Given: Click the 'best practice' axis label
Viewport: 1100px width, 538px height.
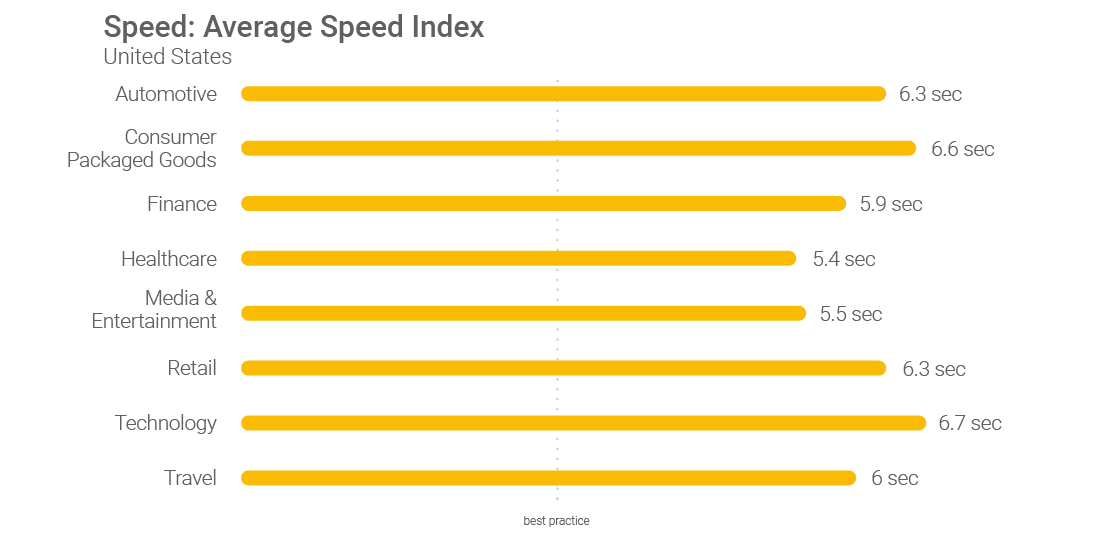Looking at the screenshot, I should point(556,521).
